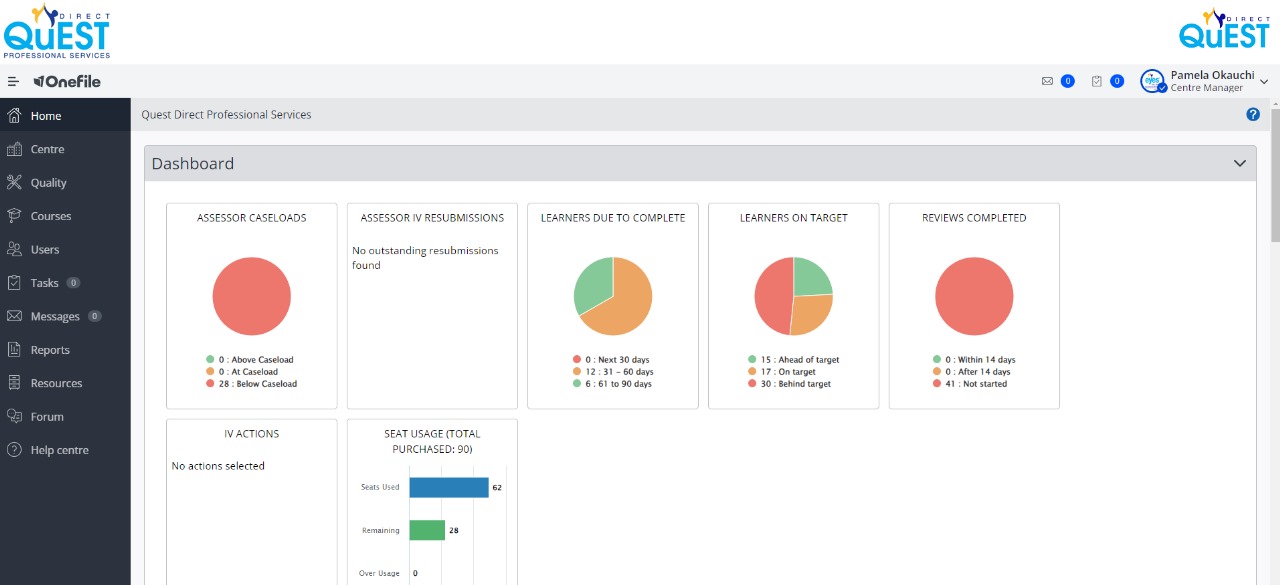
Task: Open the Courses menu item
Action: click(65, 215)
